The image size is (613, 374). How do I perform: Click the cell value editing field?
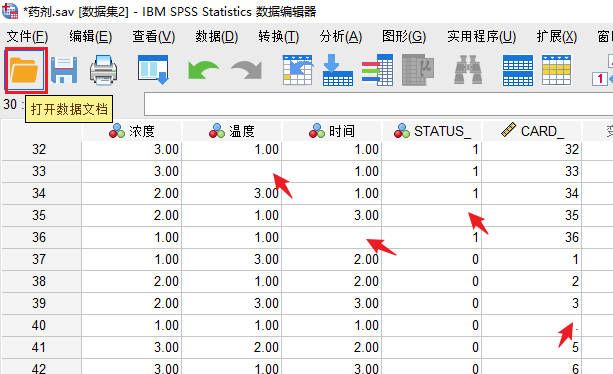(x=378, y=104)
